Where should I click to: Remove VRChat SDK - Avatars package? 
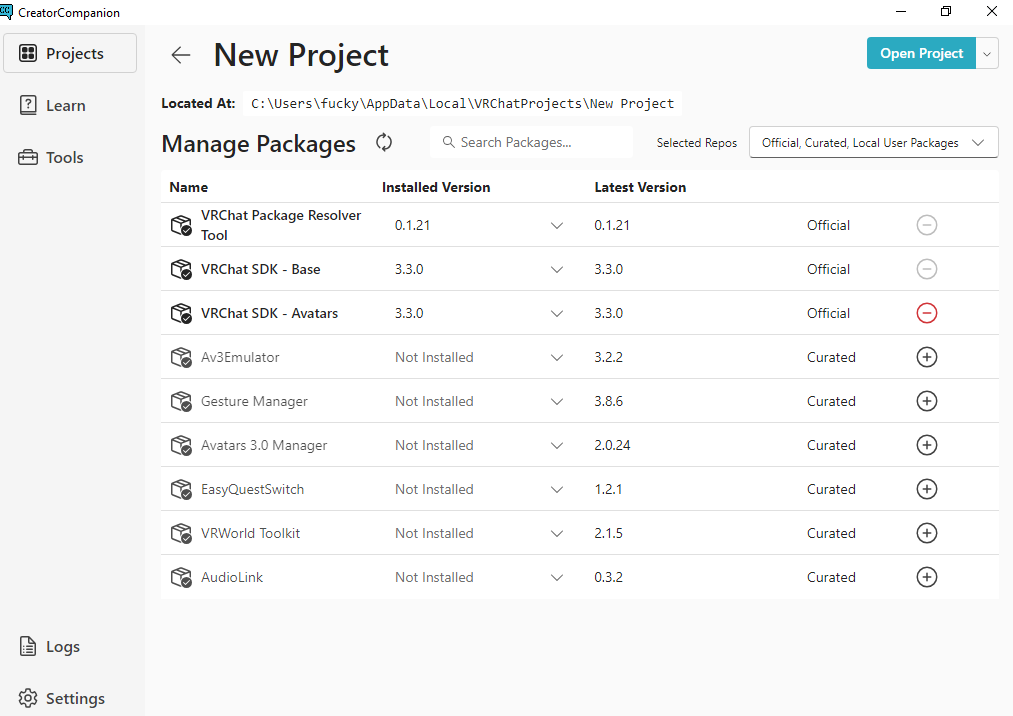926,313
